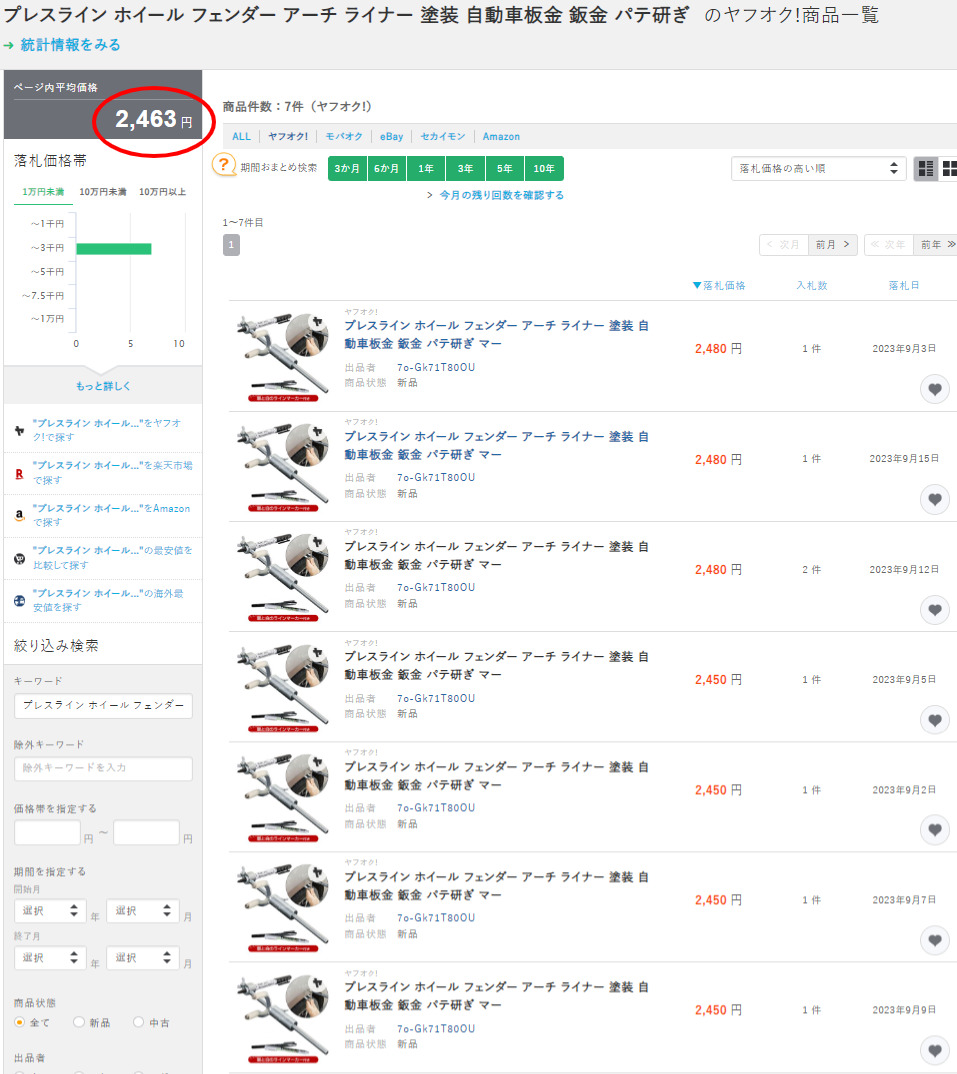The width and height of the screenshot is (957, 1074).
Task: Click the Rakuten icon search link
Action: [x=20, y=473]
